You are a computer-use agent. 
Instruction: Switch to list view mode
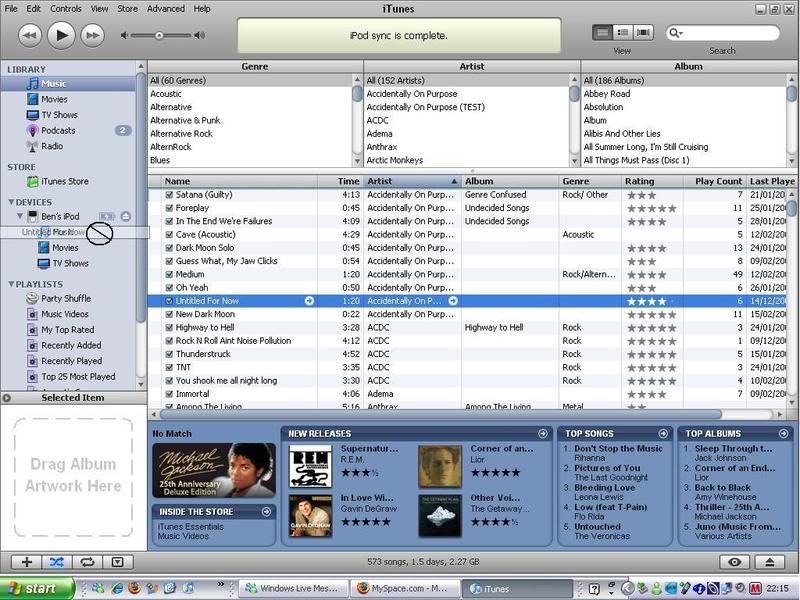coord(603,33)
